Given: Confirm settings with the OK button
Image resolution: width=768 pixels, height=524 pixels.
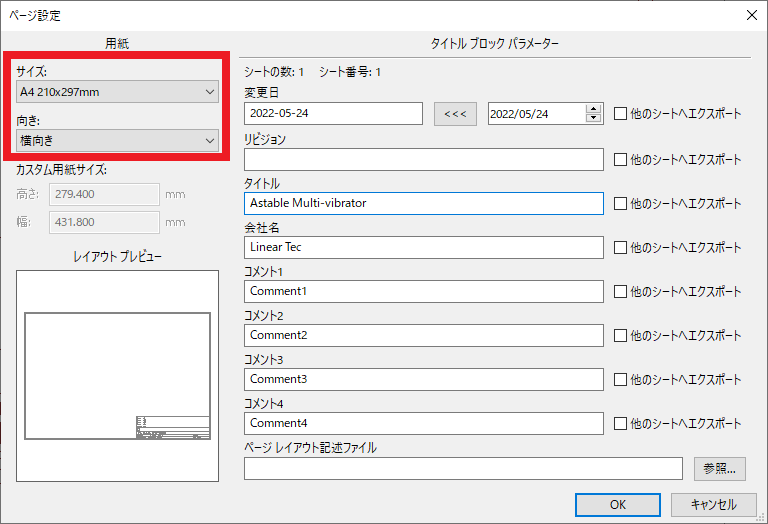Looking at the screenshot, I should pyautogui.click(x=617, y=505).
